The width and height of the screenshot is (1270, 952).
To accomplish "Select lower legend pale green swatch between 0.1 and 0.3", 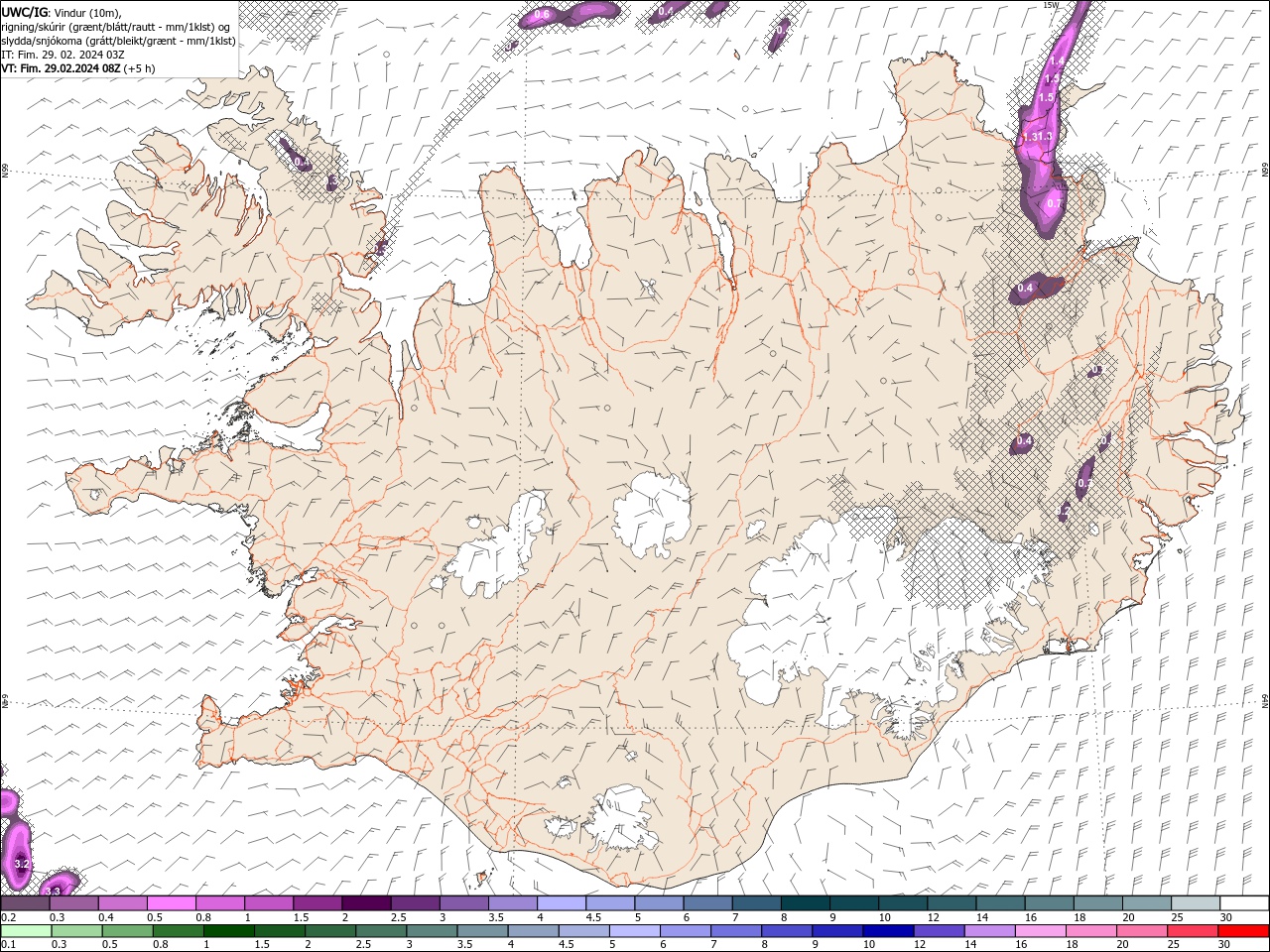I will pyautogui.click(x=26, y=931).
